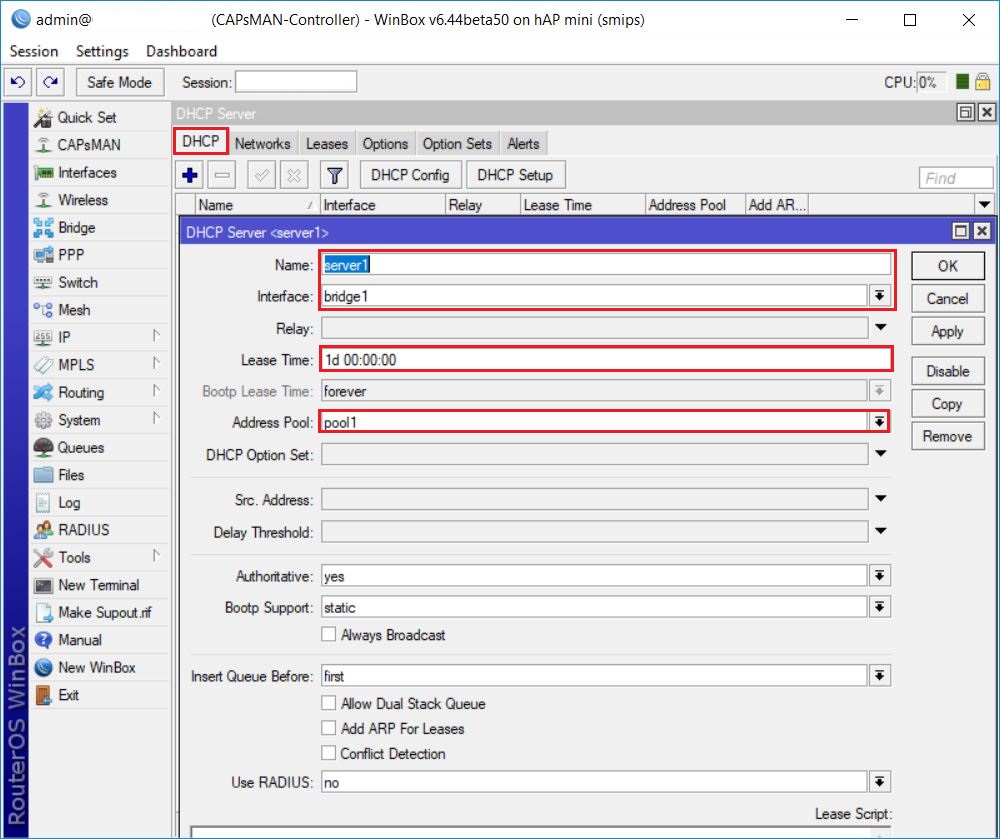The height and width of the screenshot is (839, 1000).
Task: Click the DHCP Setup button
Action: click(515, 175)
